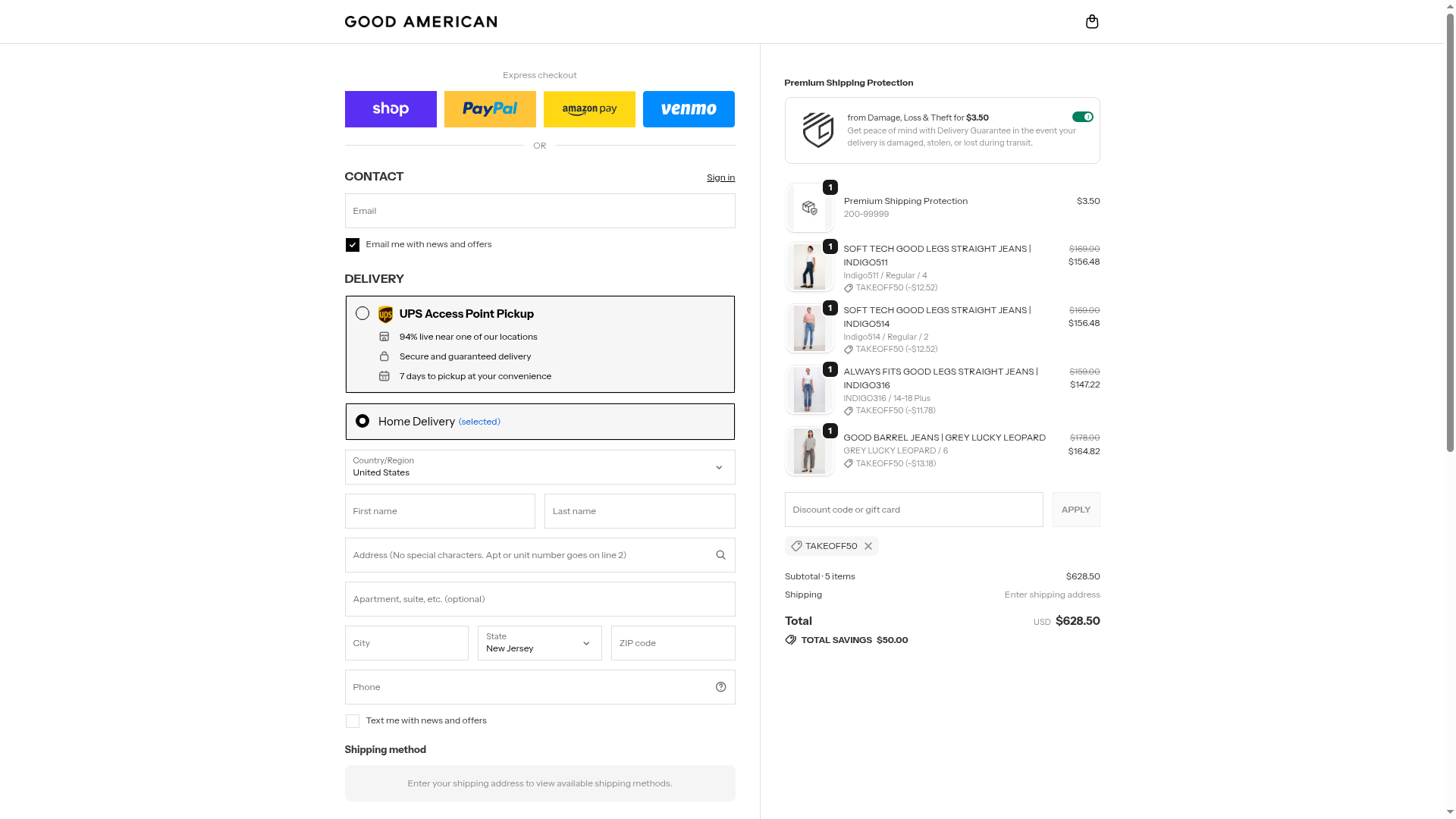Screen dimensions: 1456x819
Task: Select UPS Access Point Pickup option
Action: pos(362,313)
